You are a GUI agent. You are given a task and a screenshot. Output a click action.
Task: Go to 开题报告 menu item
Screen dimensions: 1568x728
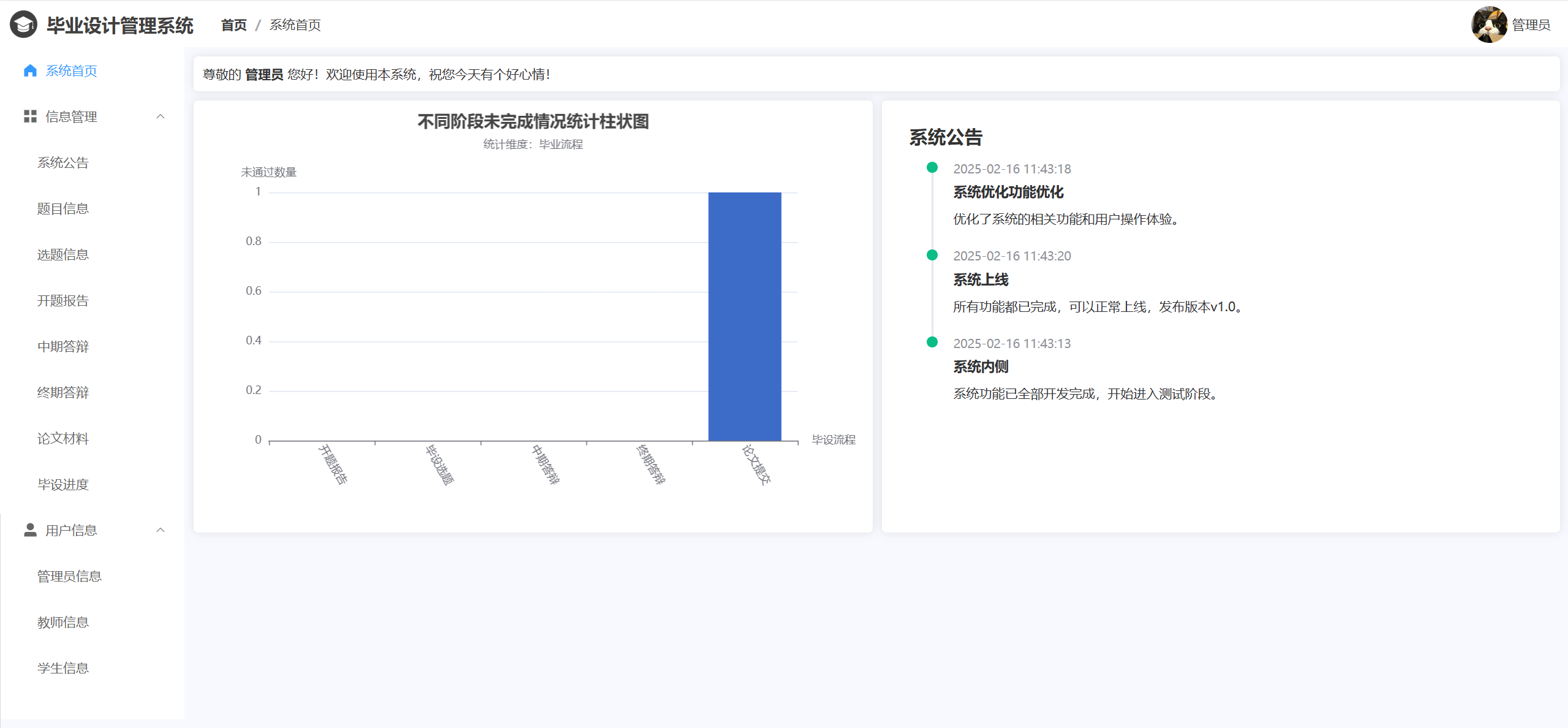tap(63, 300)
